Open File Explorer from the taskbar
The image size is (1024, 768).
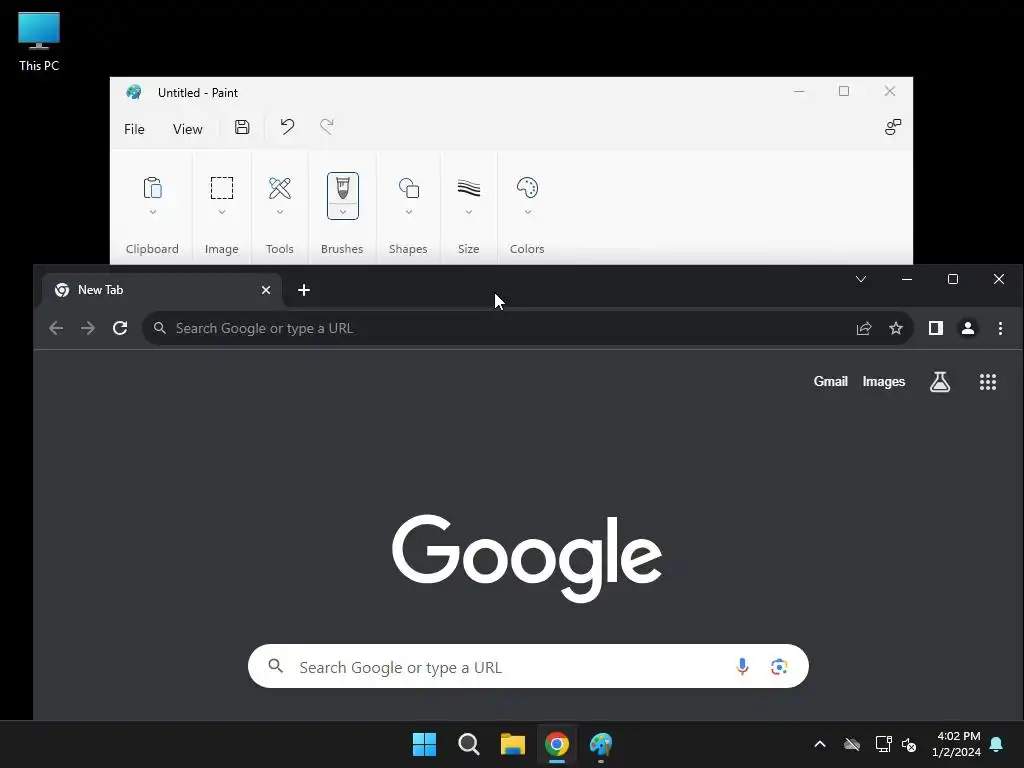pyautogui.click(x=513, y=744)
